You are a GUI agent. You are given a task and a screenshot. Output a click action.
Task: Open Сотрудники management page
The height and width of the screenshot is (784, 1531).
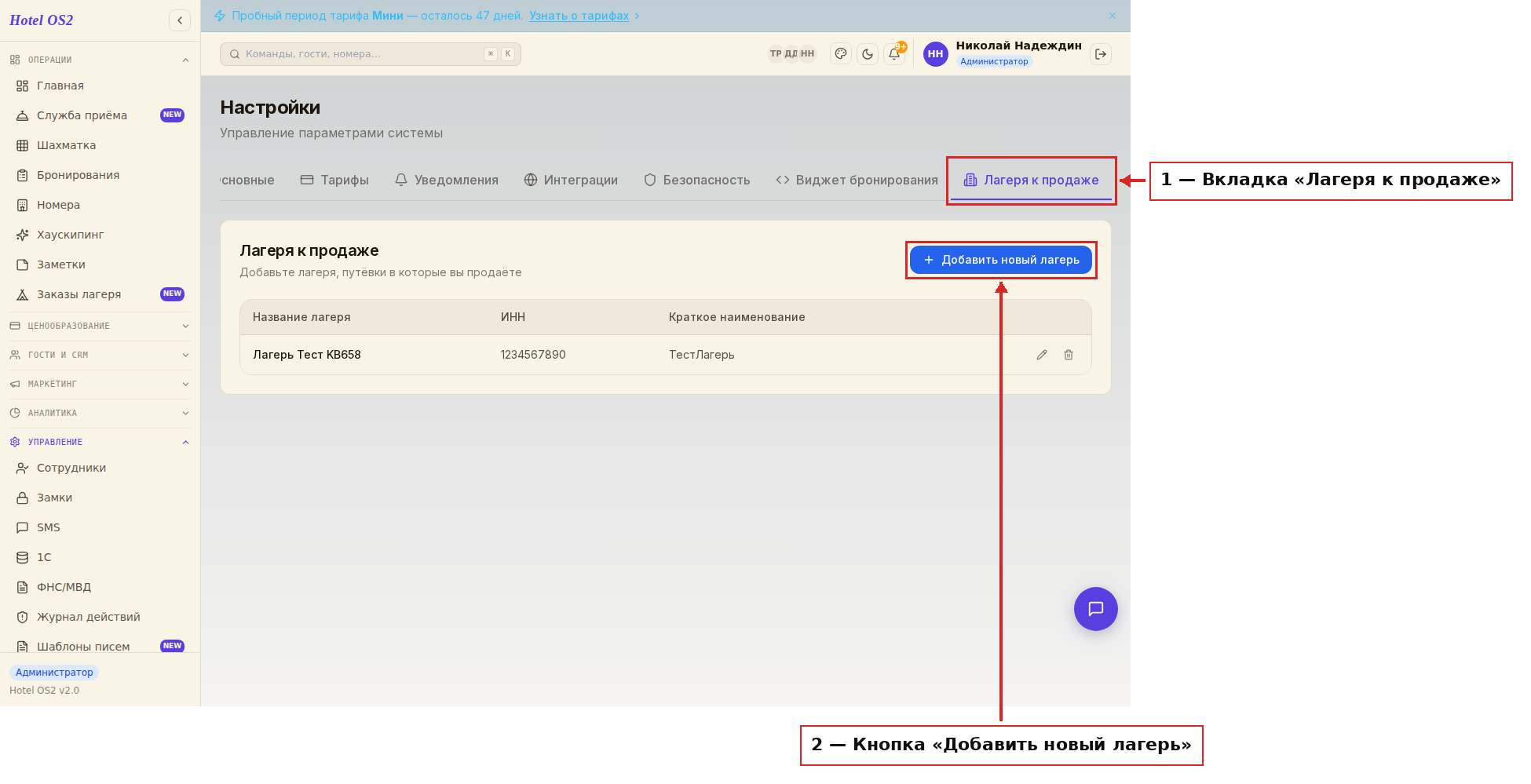(x=100, y=468)
